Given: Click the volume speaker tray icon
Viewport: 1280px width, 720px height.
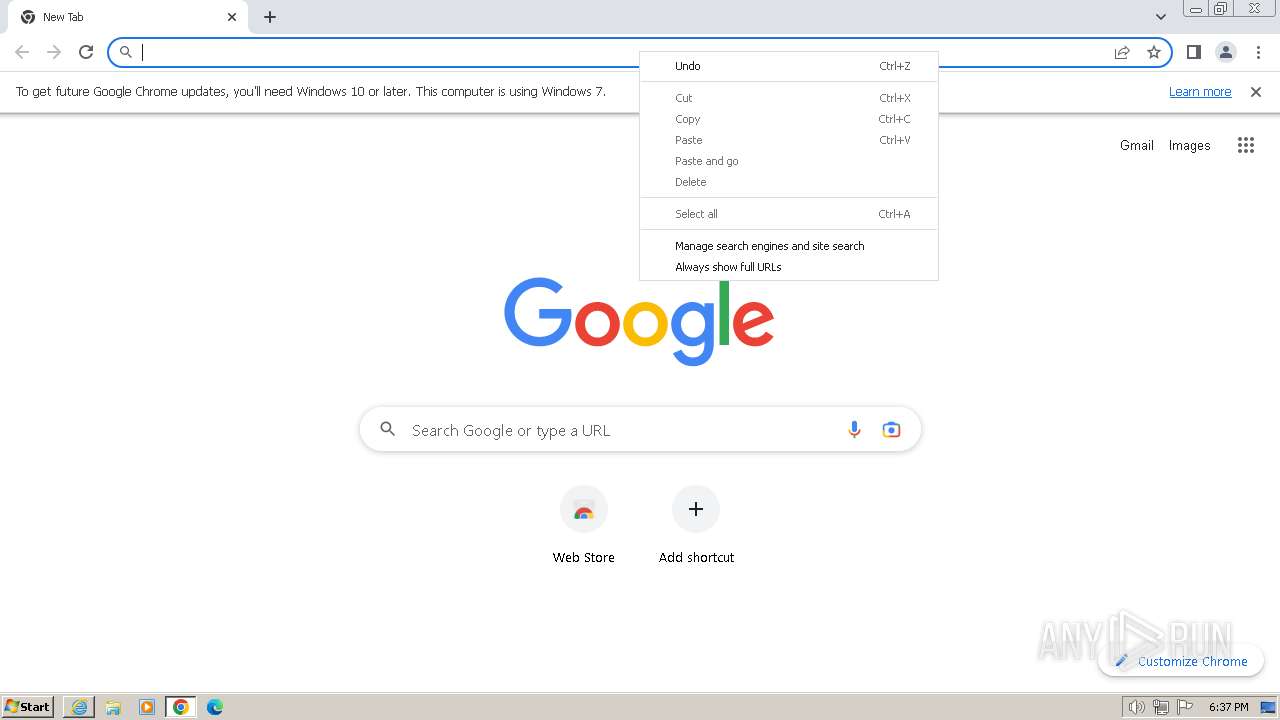Looking at the screenshot, I should (x=1136, y=707).
